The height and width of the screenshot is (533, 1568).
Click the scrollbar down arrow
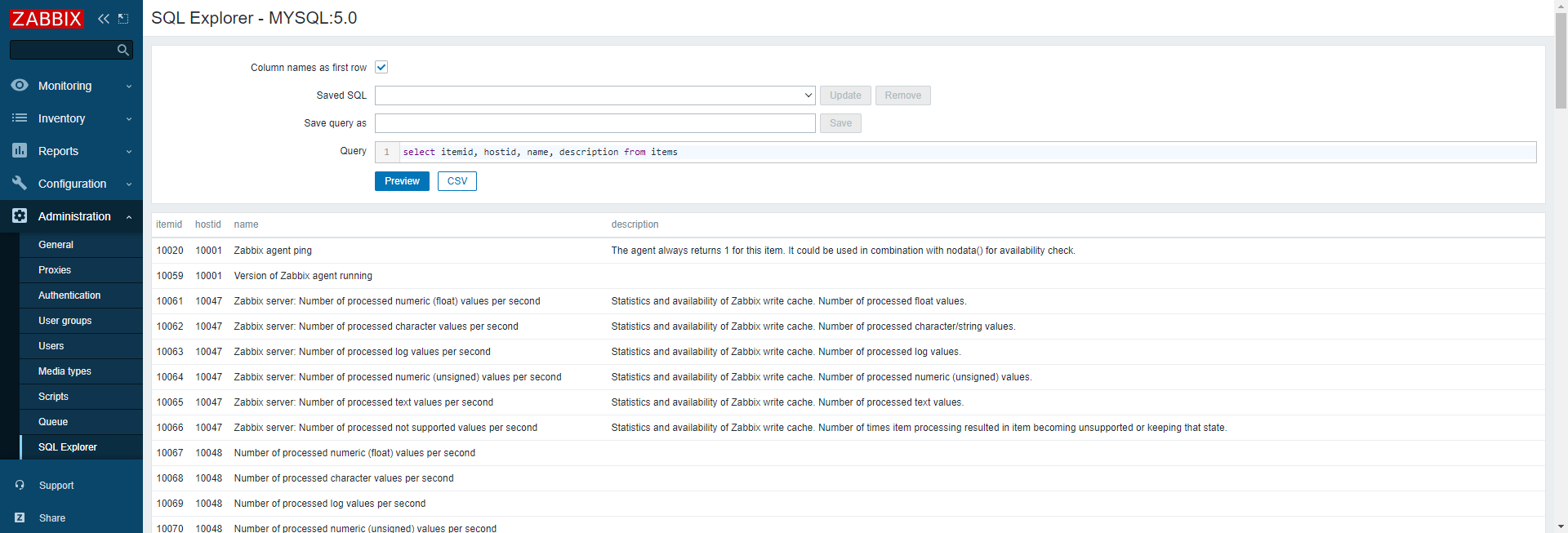point(1561,526)
